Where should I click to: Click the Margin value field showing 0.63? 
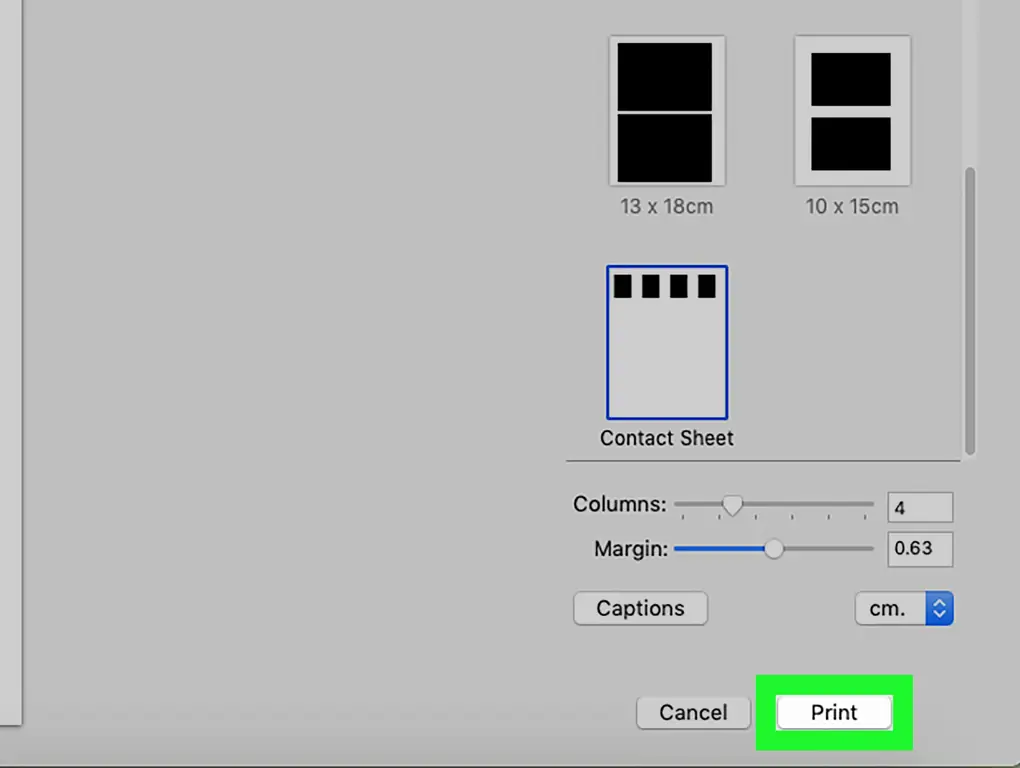(920, 549)
